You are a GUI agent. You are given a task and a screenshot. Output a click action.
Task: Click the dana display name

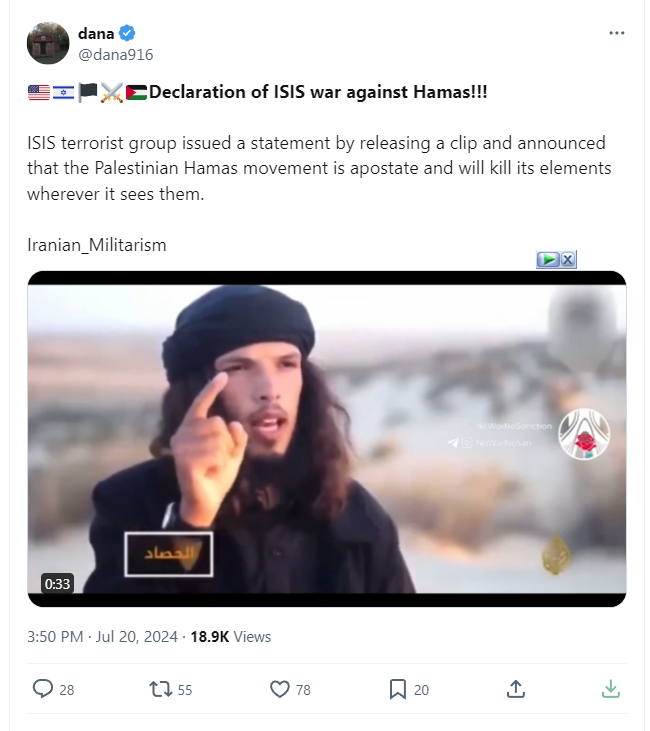[96, 34]
